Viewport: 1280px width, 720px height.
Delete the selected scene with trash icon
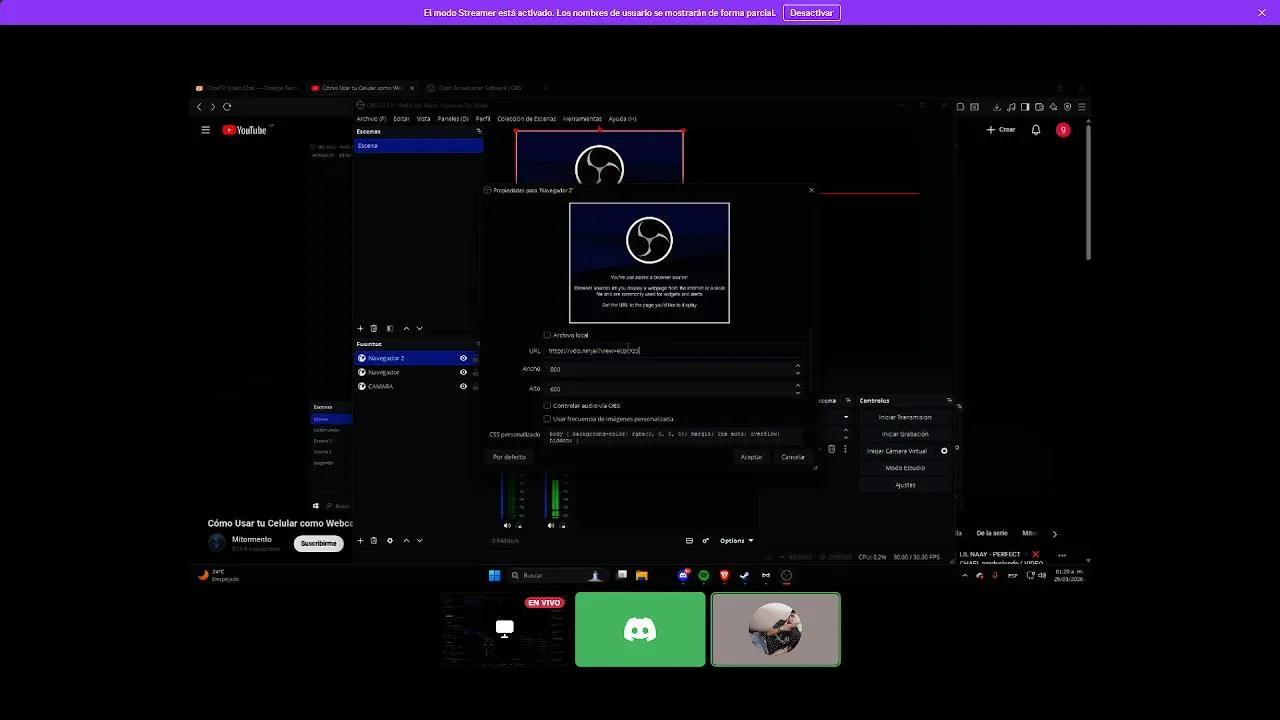(374, 328)
